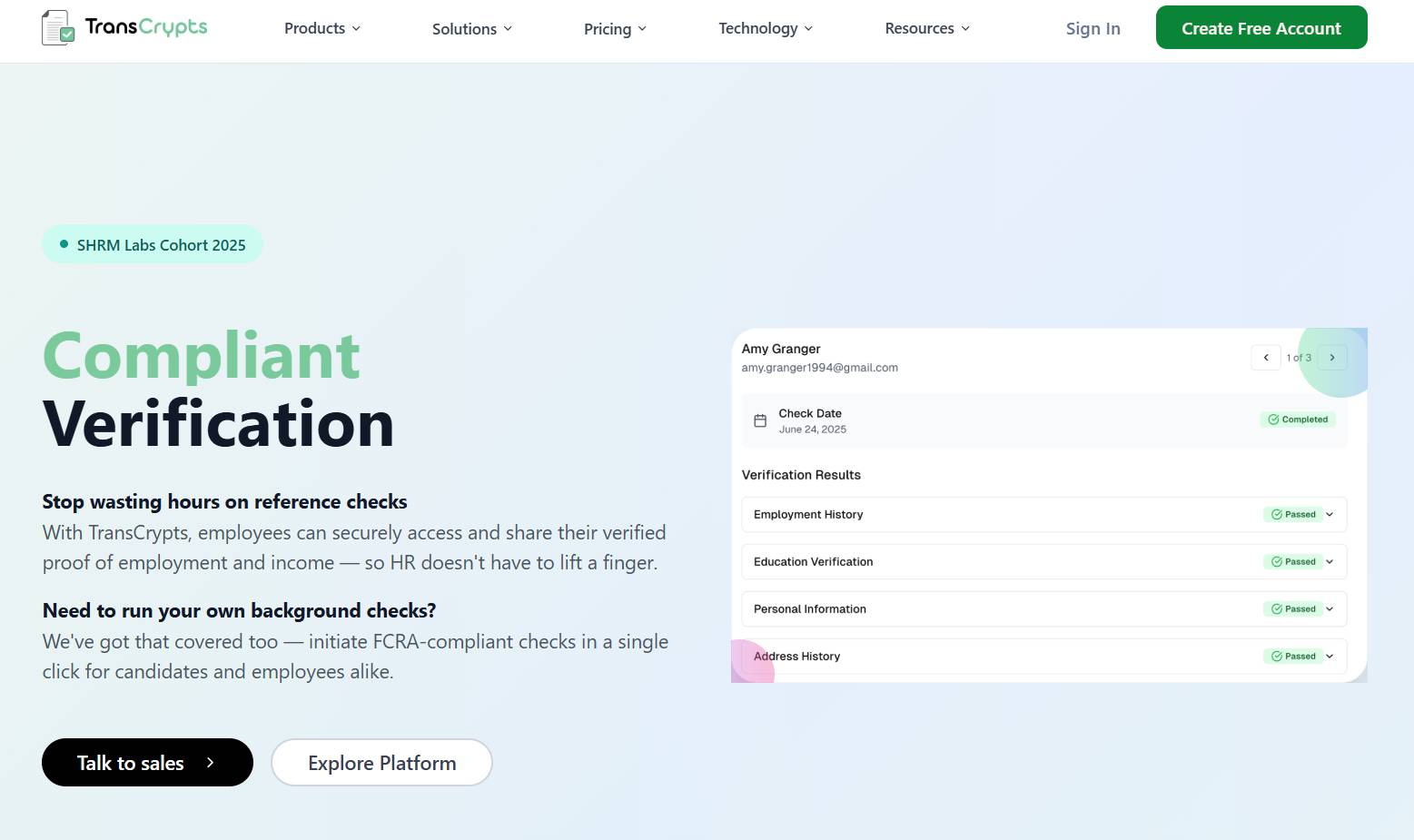This screenshot has height=840, width=1414.
Task: Click the Talk to sales button
Action: point(147,763)
